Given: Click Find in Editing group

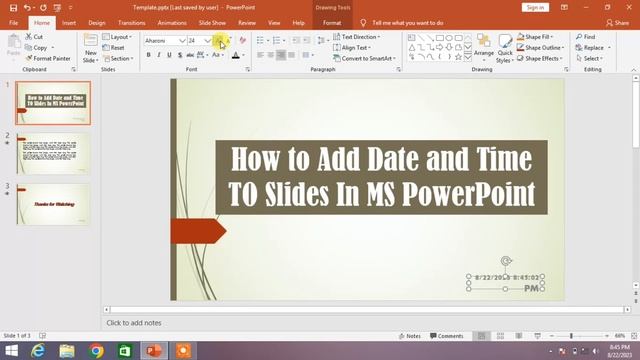Looking at the screenshot, I should pyautogui.click(x=586, y=37).
